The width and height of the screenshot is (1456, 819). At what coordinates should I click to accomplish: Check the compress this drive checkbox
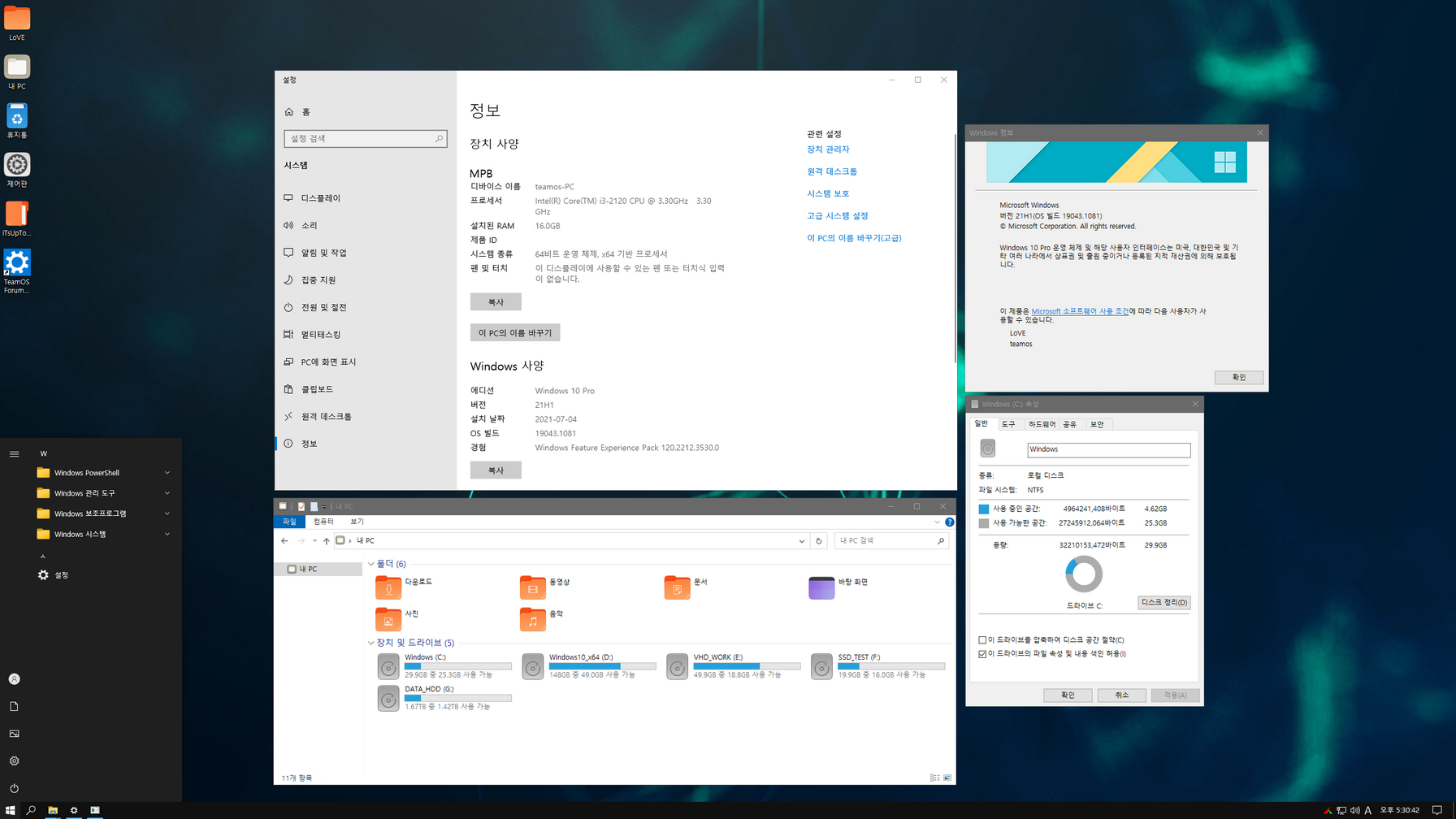point(982,640)
